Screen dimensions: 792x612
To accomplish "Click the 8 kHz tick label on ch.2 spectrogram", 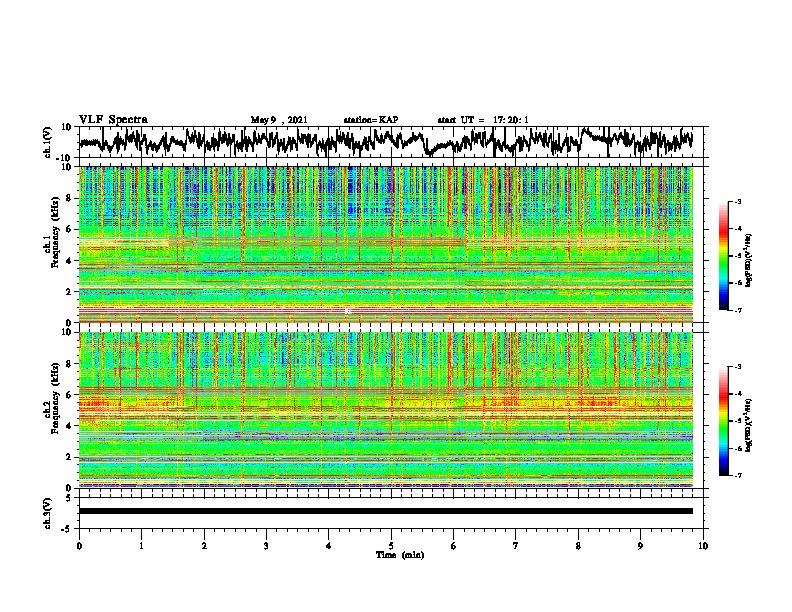I will pyautogui.click(x=70, y=364).
